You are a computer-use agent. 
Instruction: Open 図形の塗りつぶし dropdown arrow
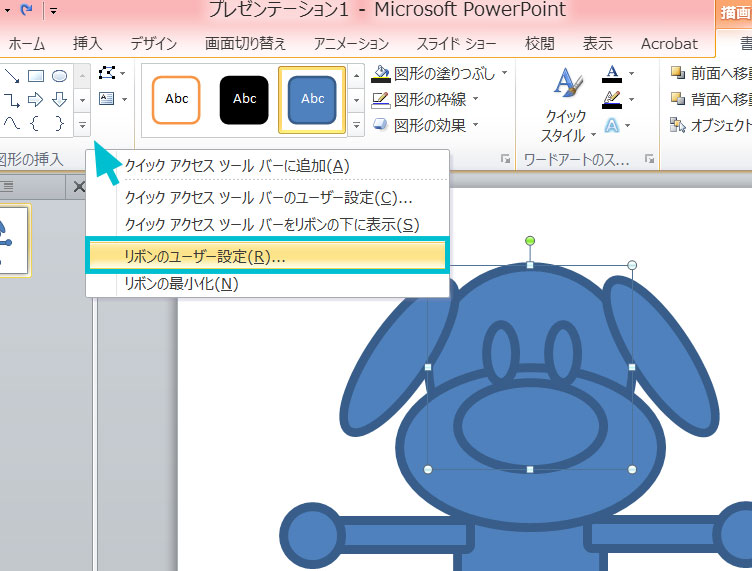click(x=505, y=73)
